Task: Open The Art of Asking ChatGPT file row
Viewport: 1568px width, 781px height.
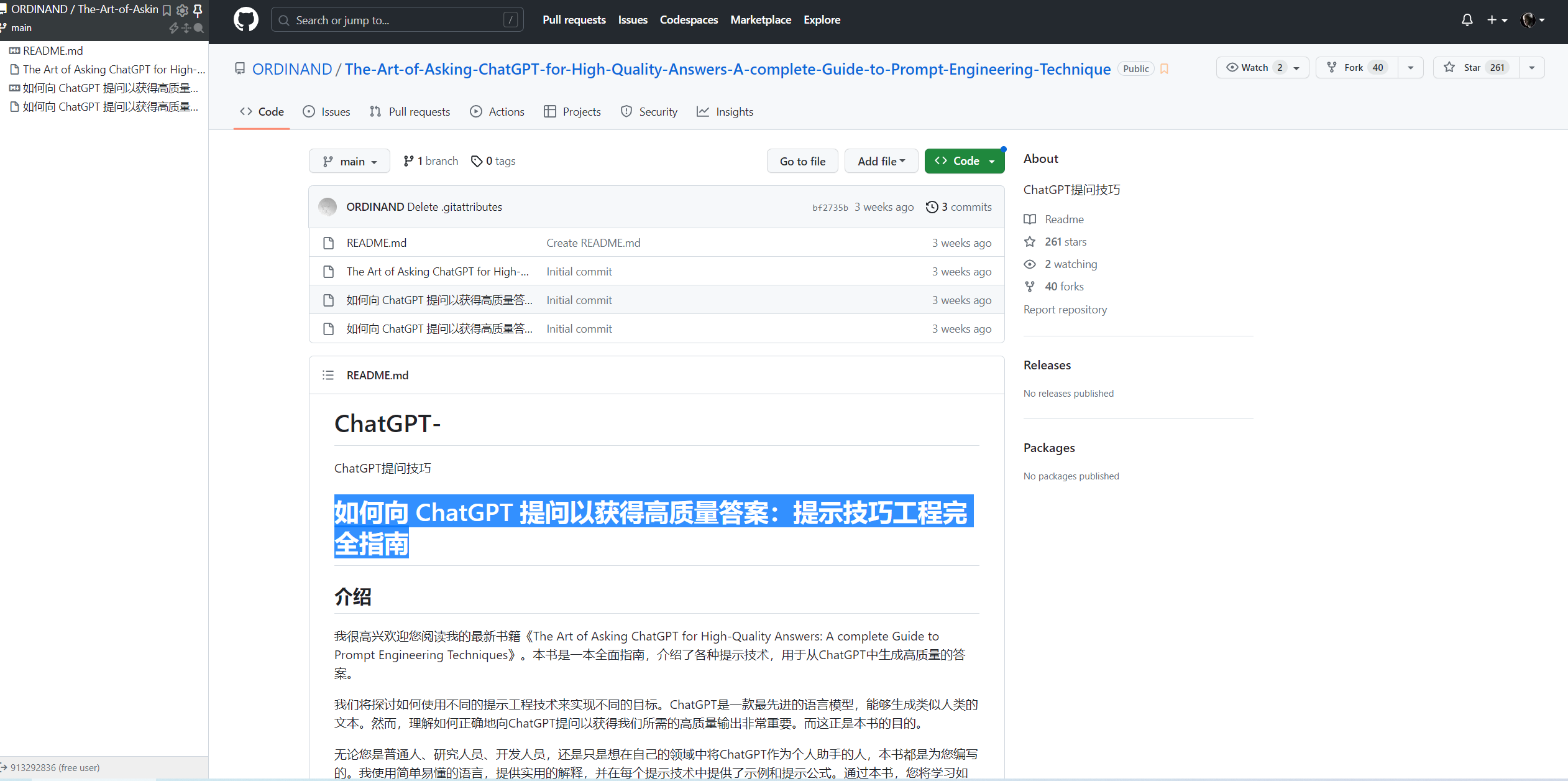Action: (438, 272)
